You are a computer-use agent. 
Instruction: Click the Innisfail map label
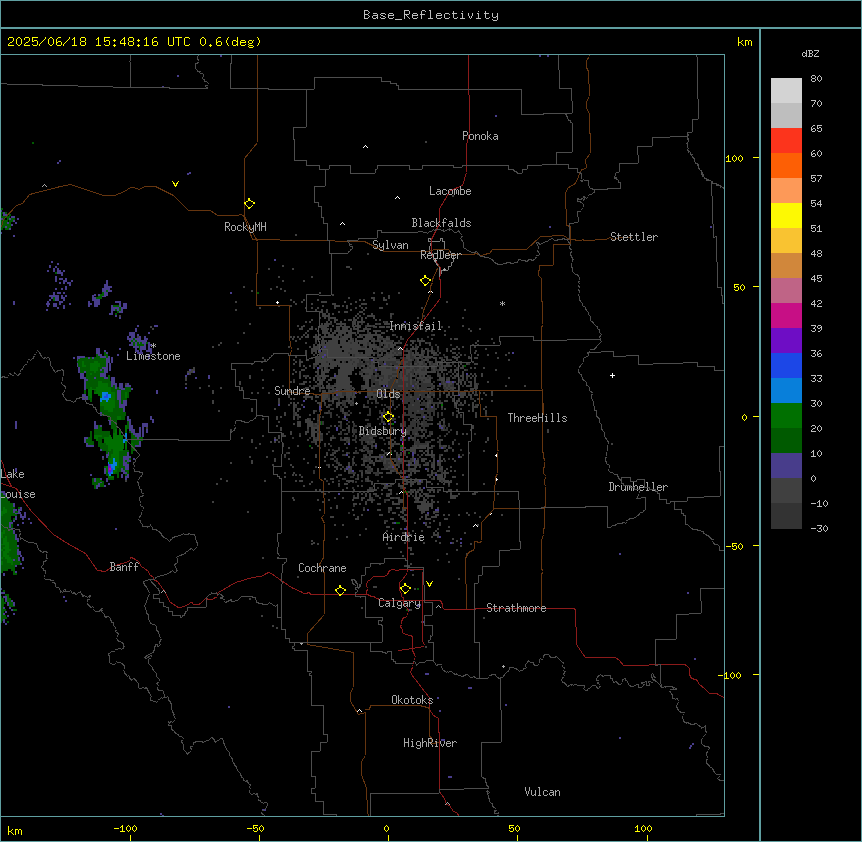416,326
